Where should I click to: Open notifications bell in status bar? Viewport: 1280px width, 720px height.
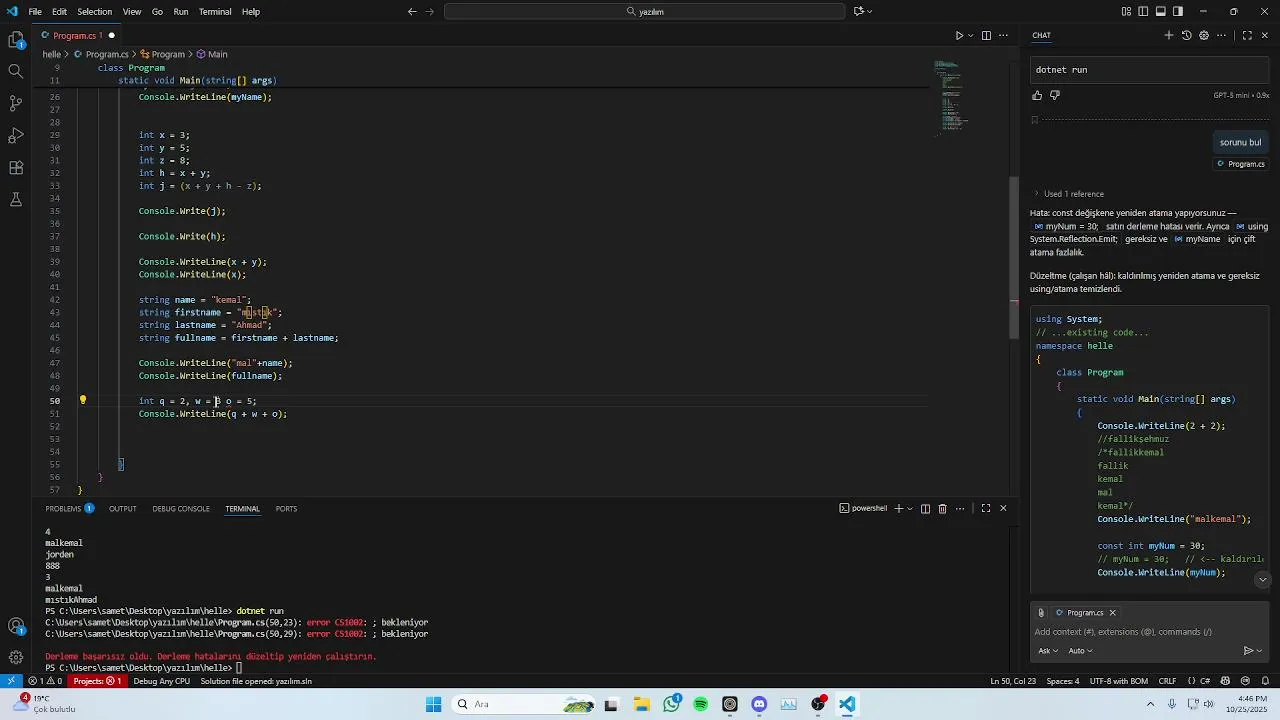(x=1267, y=681)
